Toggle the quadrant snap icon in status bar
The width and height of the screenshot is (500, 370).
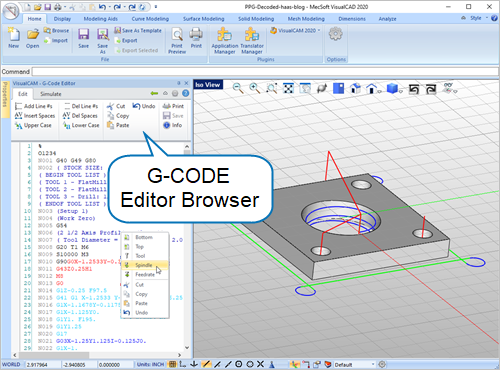pyautogui.click(x=250, y=364)
